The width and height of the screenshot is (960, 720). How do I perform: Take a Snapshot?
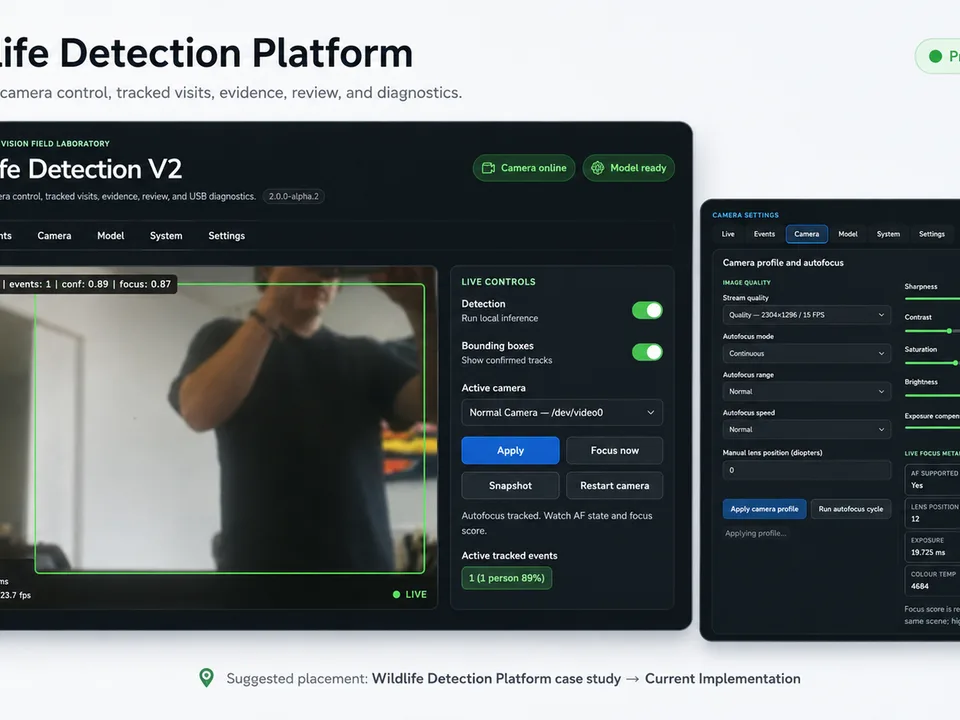[x=511, y=486]
